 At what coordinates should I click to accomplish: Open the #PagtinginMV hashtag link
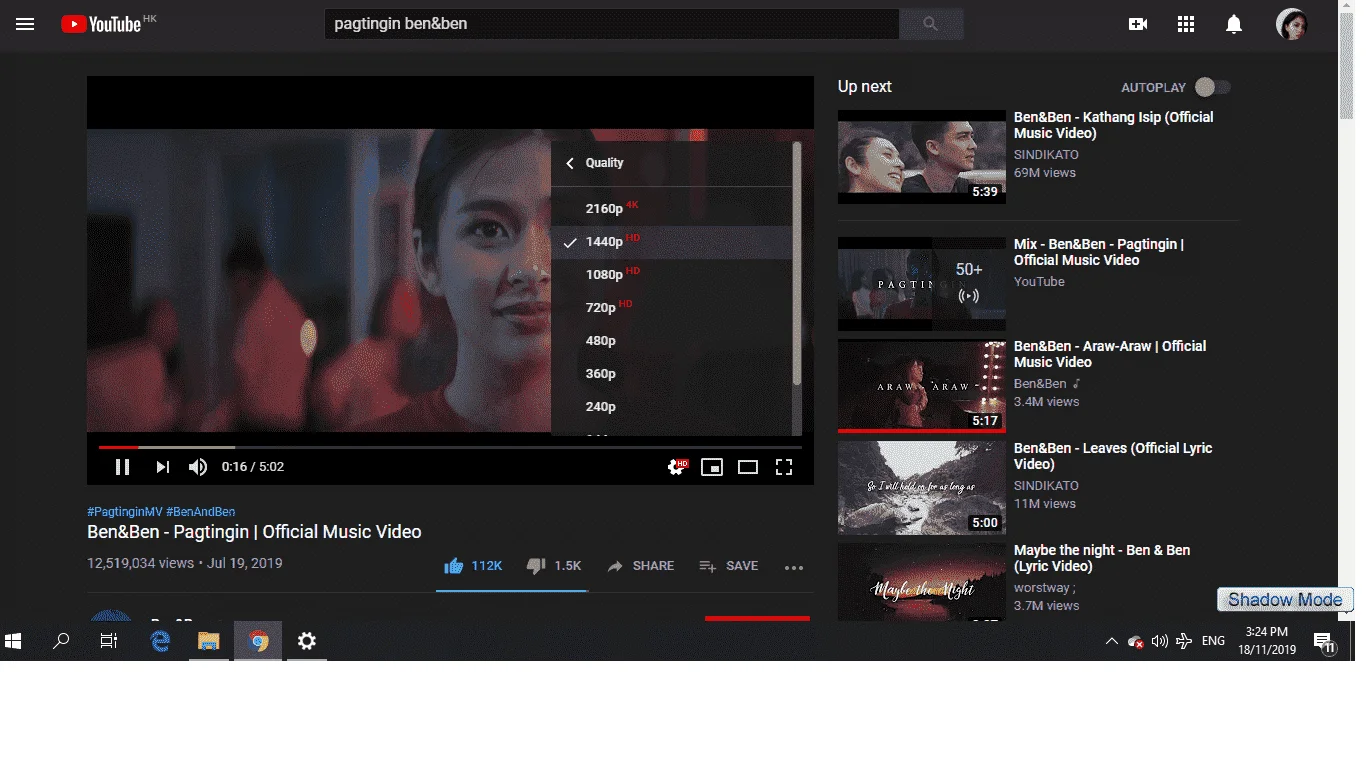(125, 512)
